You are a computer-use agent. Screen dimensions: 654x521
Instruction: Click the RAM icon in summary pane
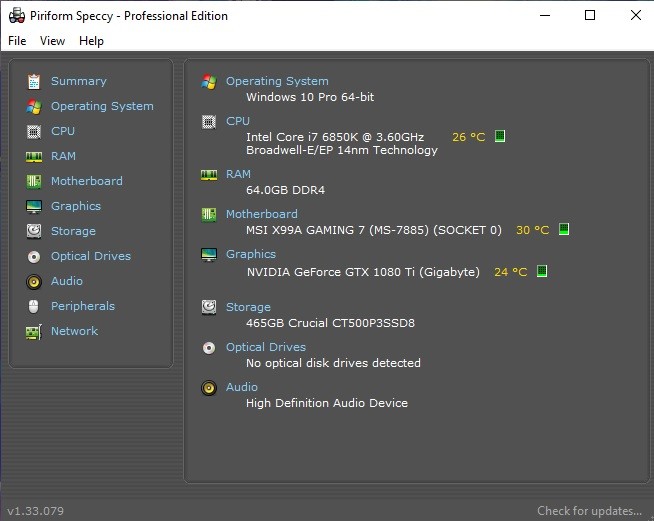[209, 174]
